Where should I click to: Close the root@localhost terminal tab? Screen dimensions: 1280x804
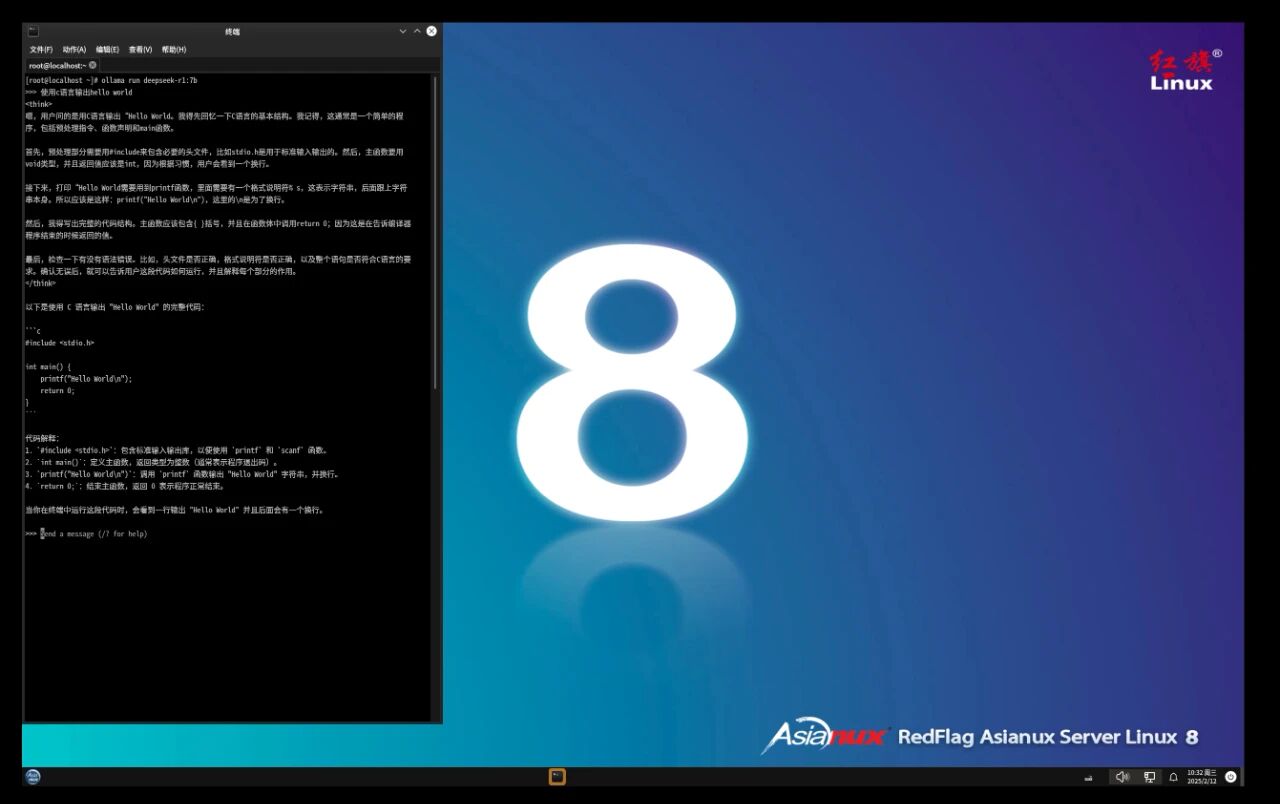[93, 65]
